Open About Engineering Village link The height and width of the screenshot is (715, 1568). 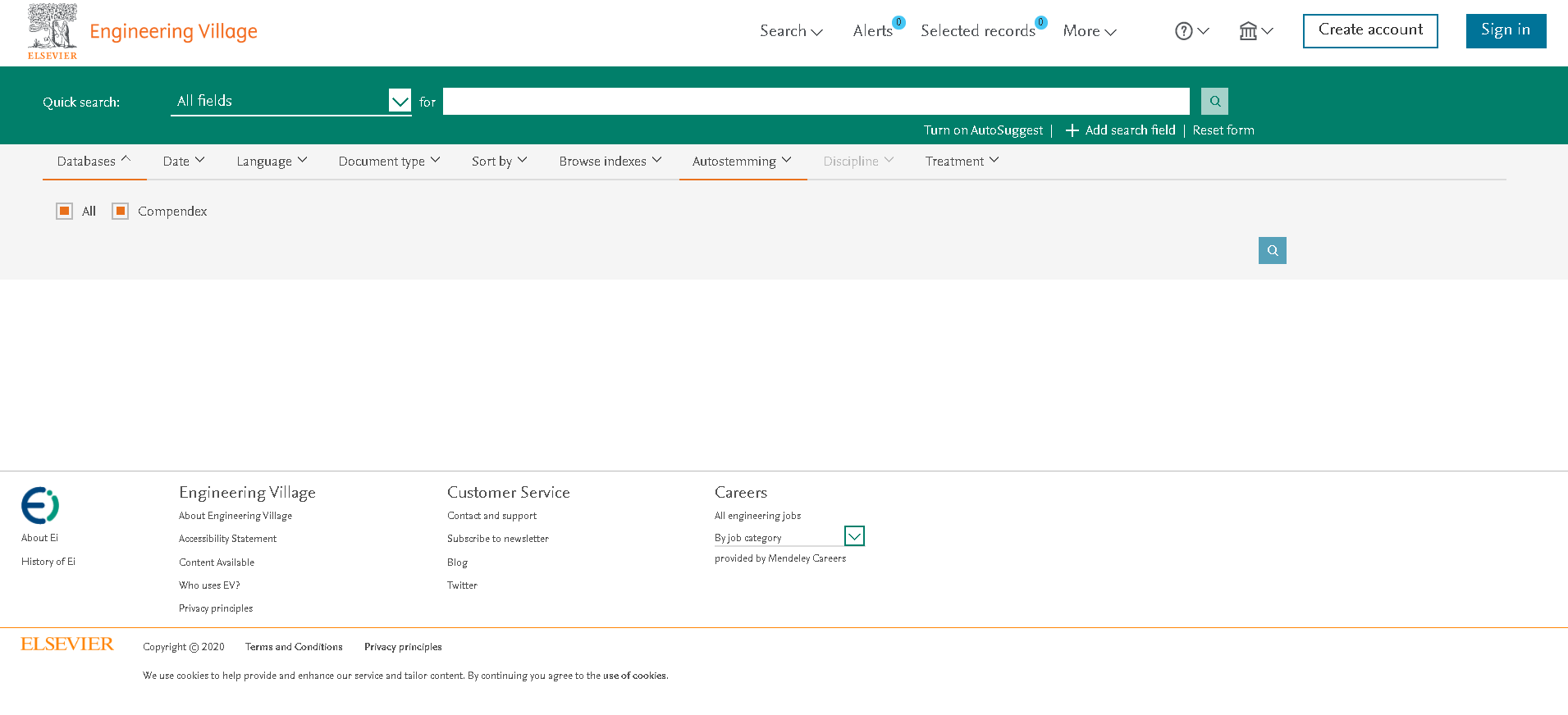coord(235,516)
